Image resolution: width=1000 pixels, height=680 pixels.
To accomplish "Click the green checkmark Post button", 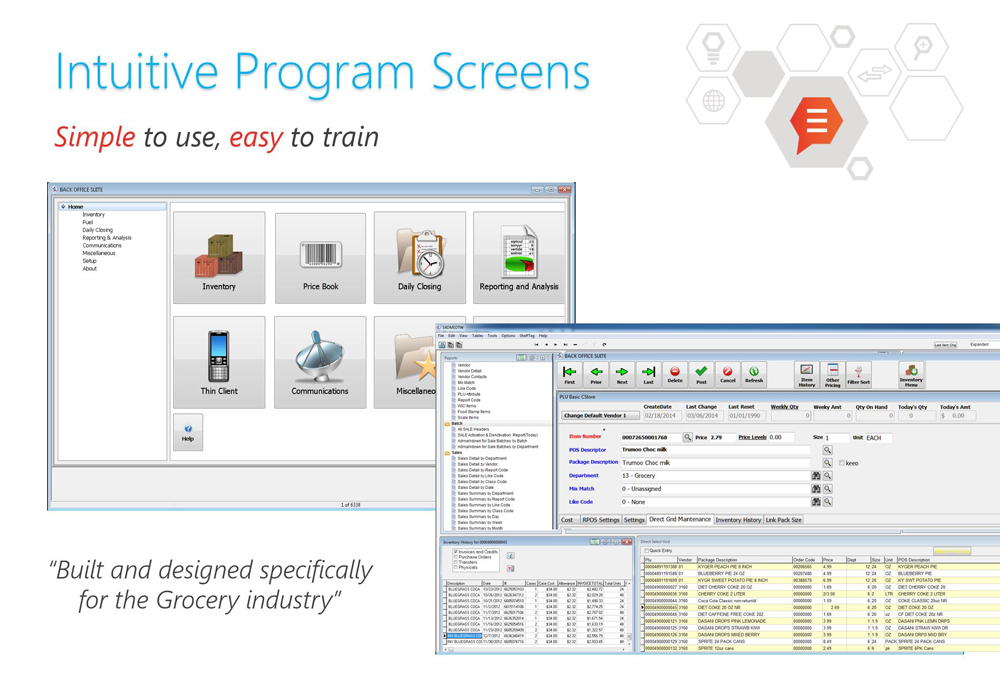I will click(701, 375).
